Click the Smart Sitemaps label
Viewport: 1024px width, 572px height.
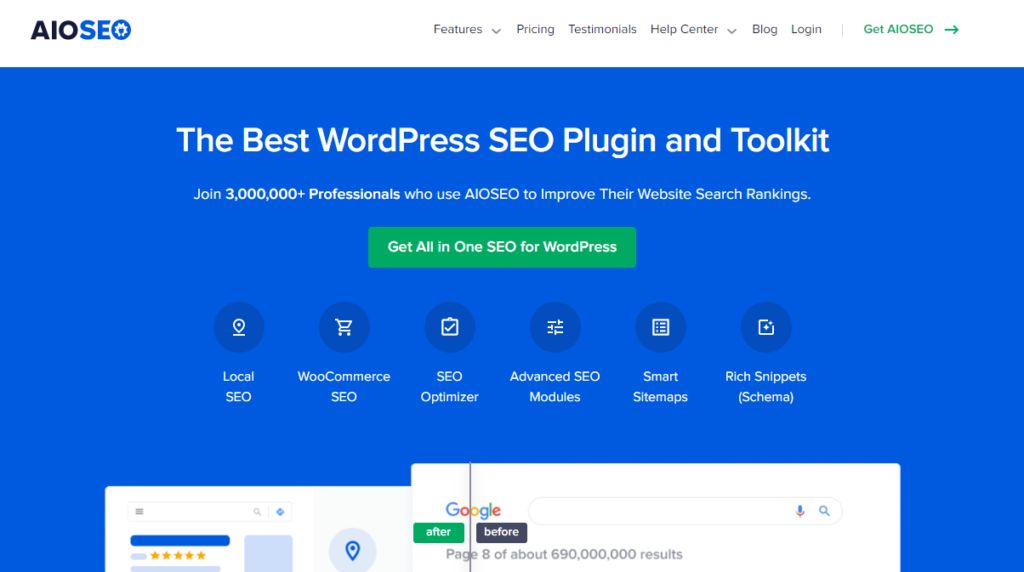click(x=660, y=387)
